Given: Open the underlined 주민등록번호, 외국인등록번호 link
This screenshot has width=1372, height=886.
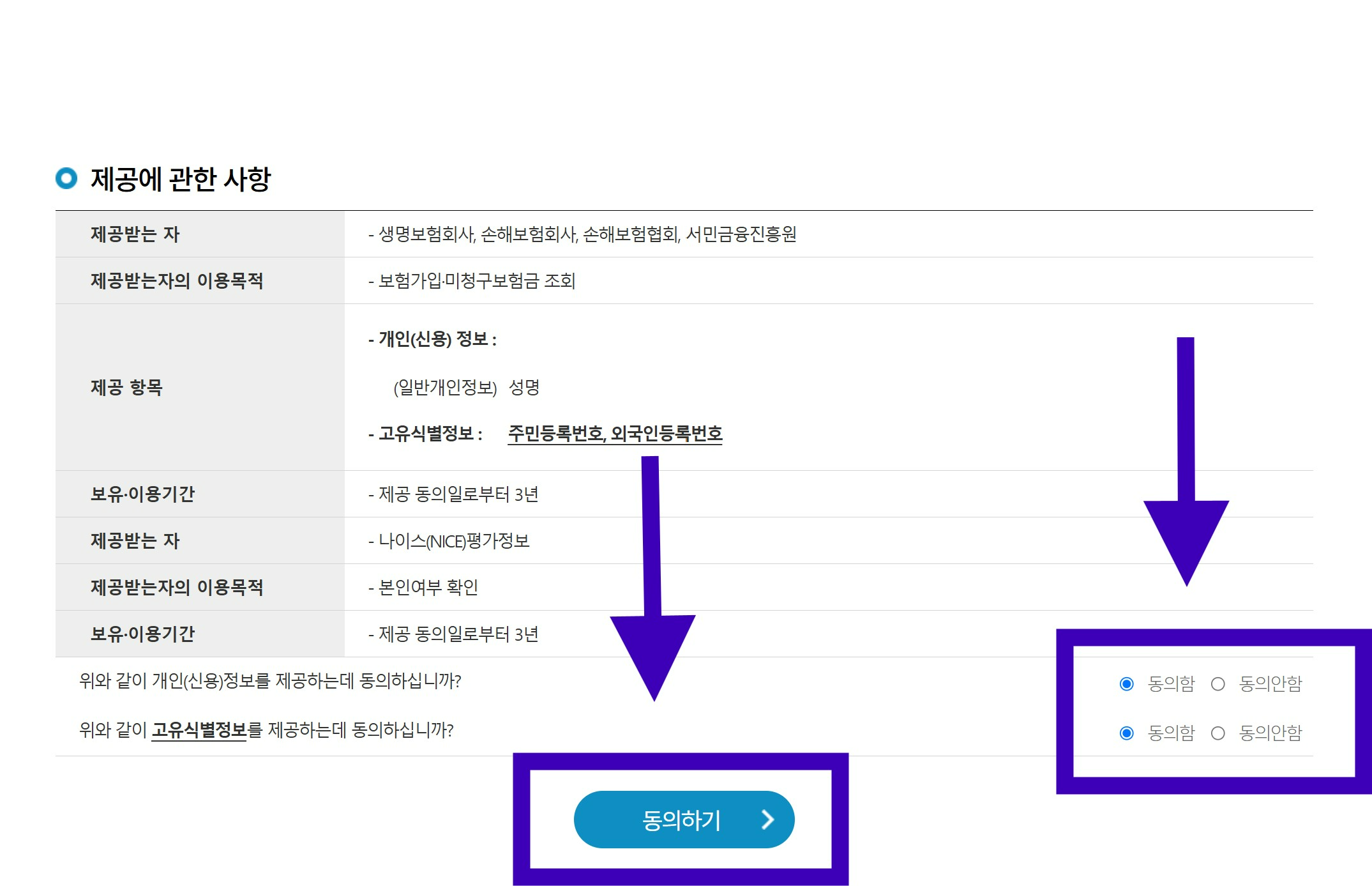Looking at the screenshot, I should click(614, 434).
